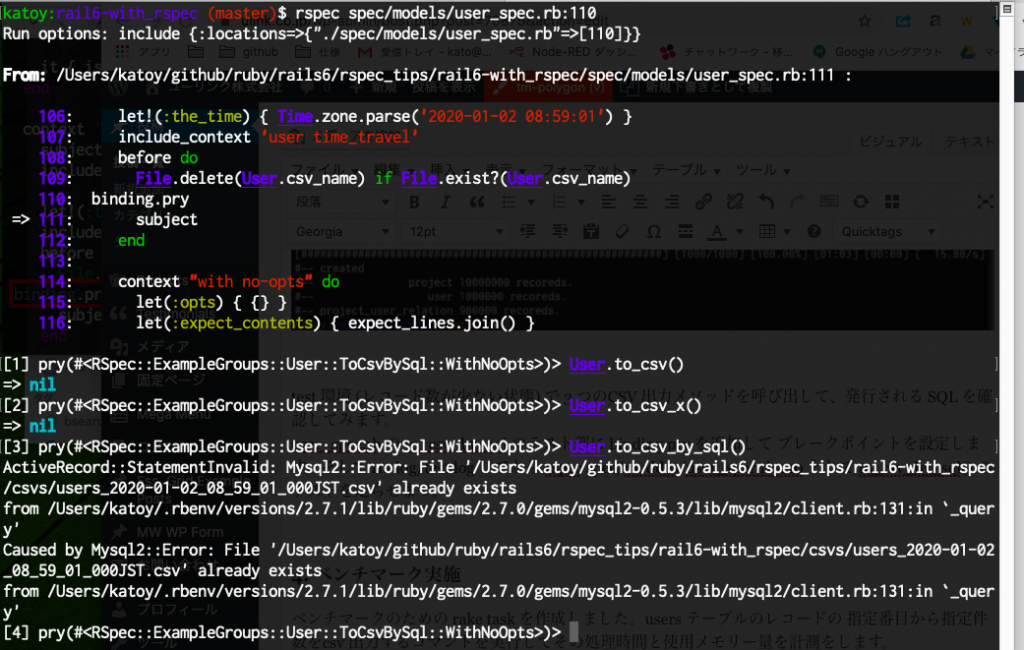
Task: Insert a special character with the omega icon
Action: 652,231
